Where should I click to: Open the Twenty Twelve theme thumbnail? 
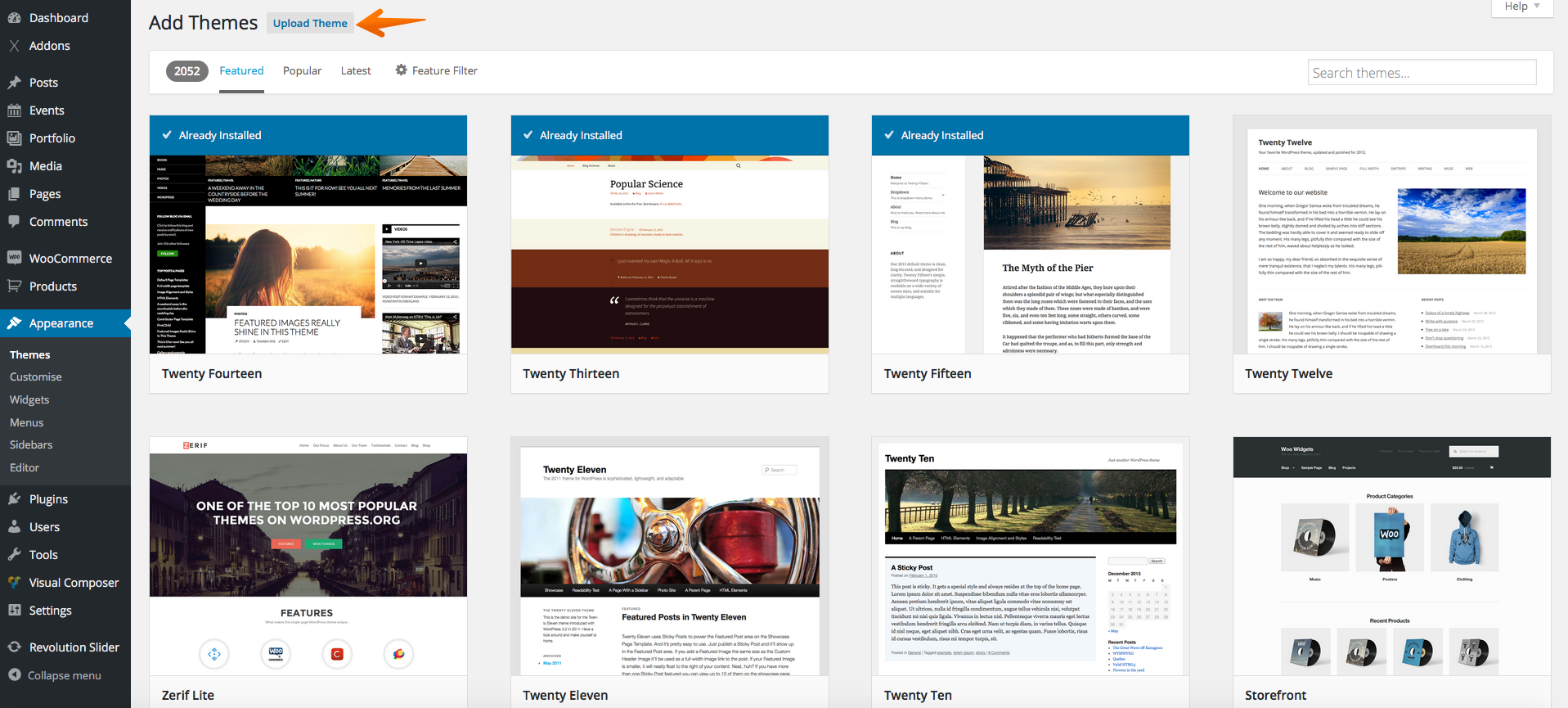click(x=1392, y=235)
